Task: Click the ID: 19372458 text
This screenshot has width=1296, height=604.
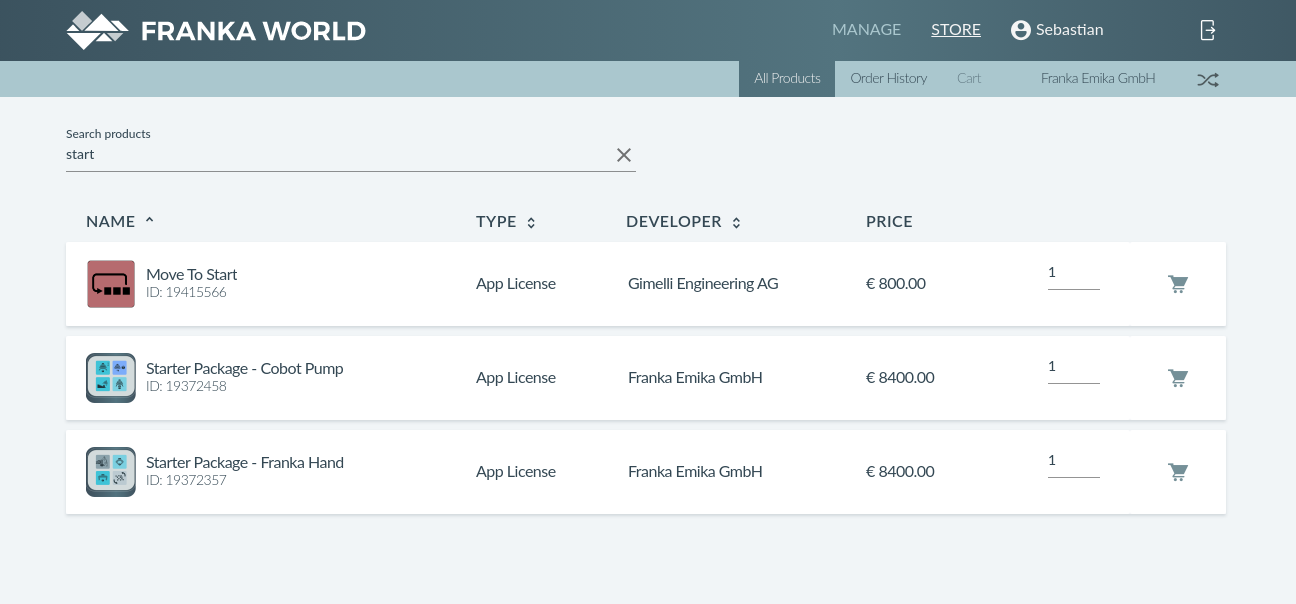Action: coord(186,387)
